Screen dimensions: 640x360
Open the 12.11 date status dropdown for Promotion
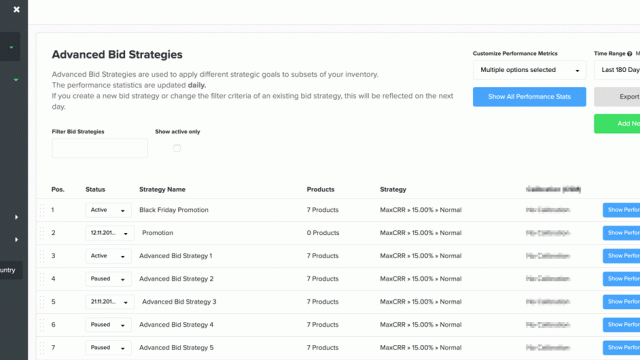[110, 233]
